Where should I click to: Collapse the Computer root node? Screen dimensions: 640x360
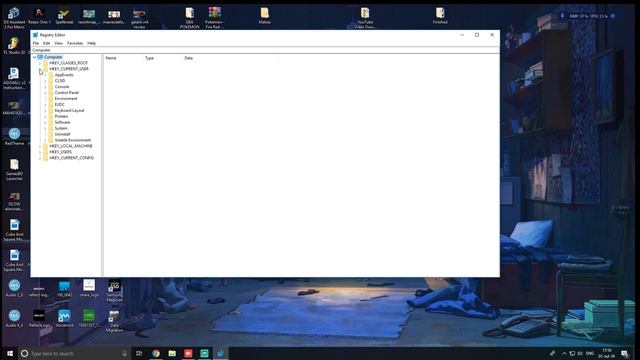click(34, 57)
